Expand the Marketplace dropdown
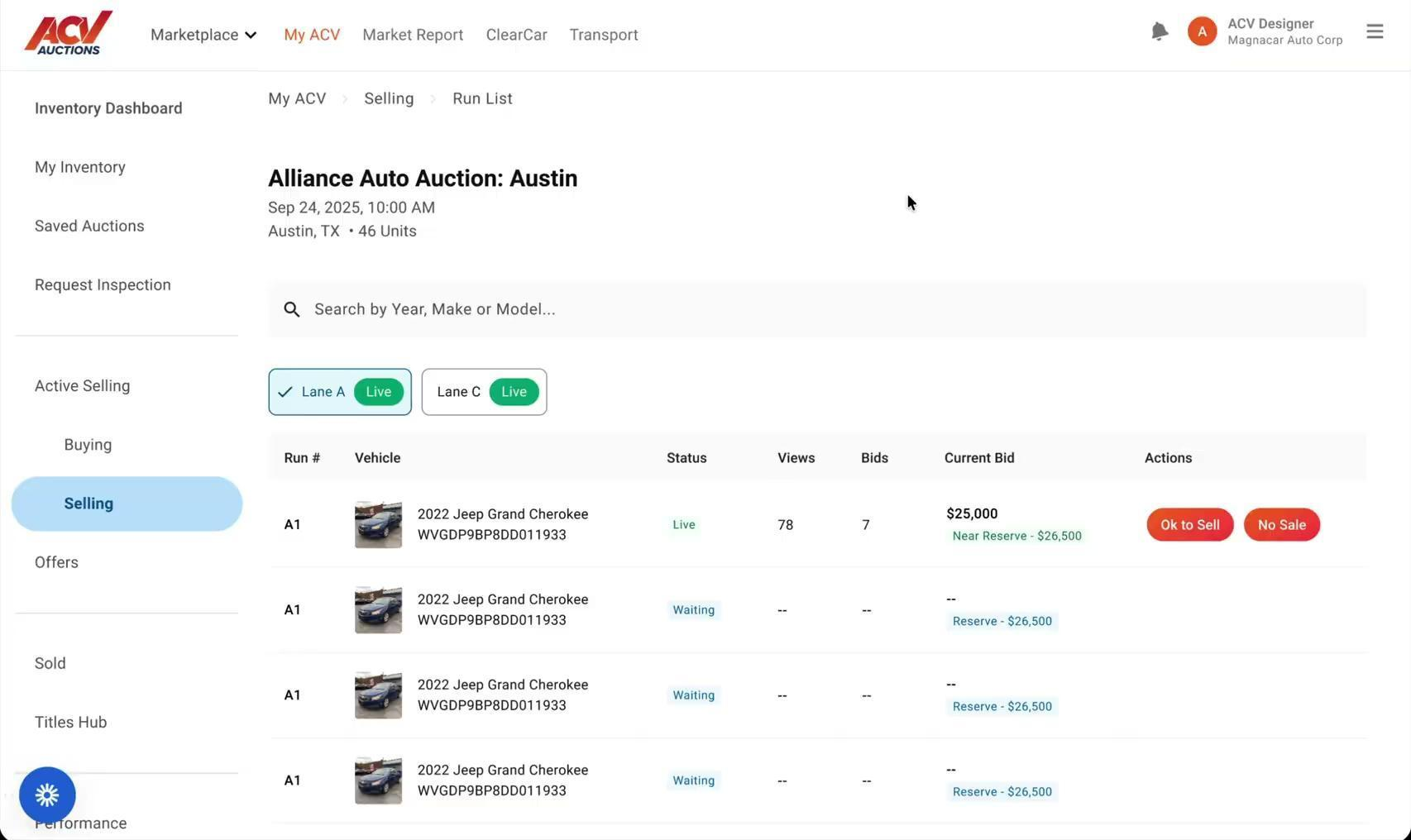Screen dimensions: 1411x840 click(203, 35)
